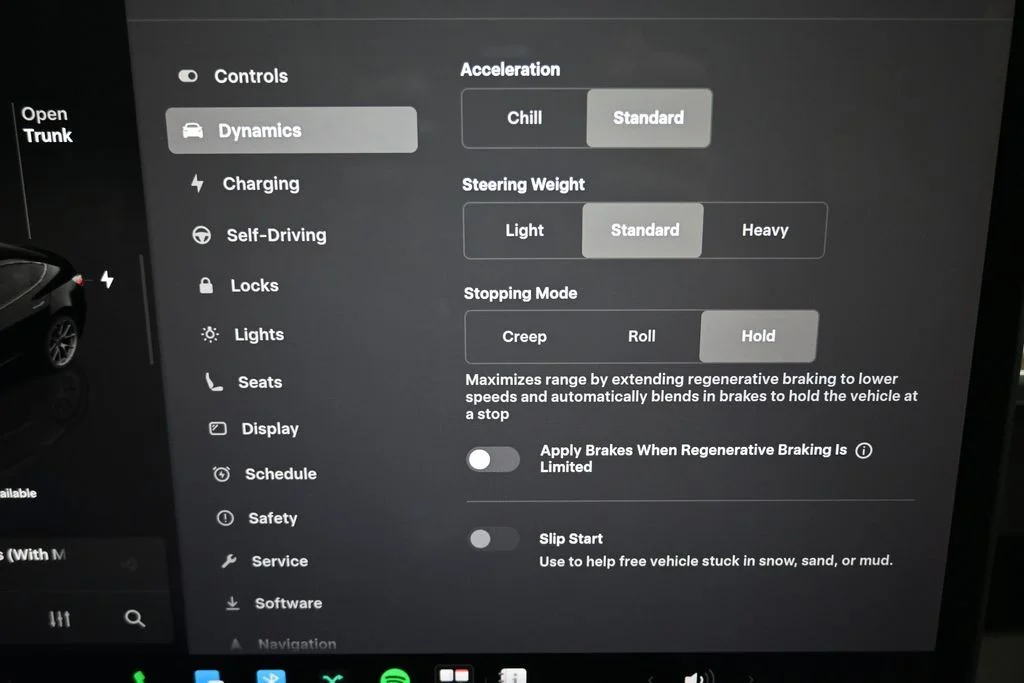Click the screen icon beside Display
The image size is (1024, 683).
tap(217, 428)
